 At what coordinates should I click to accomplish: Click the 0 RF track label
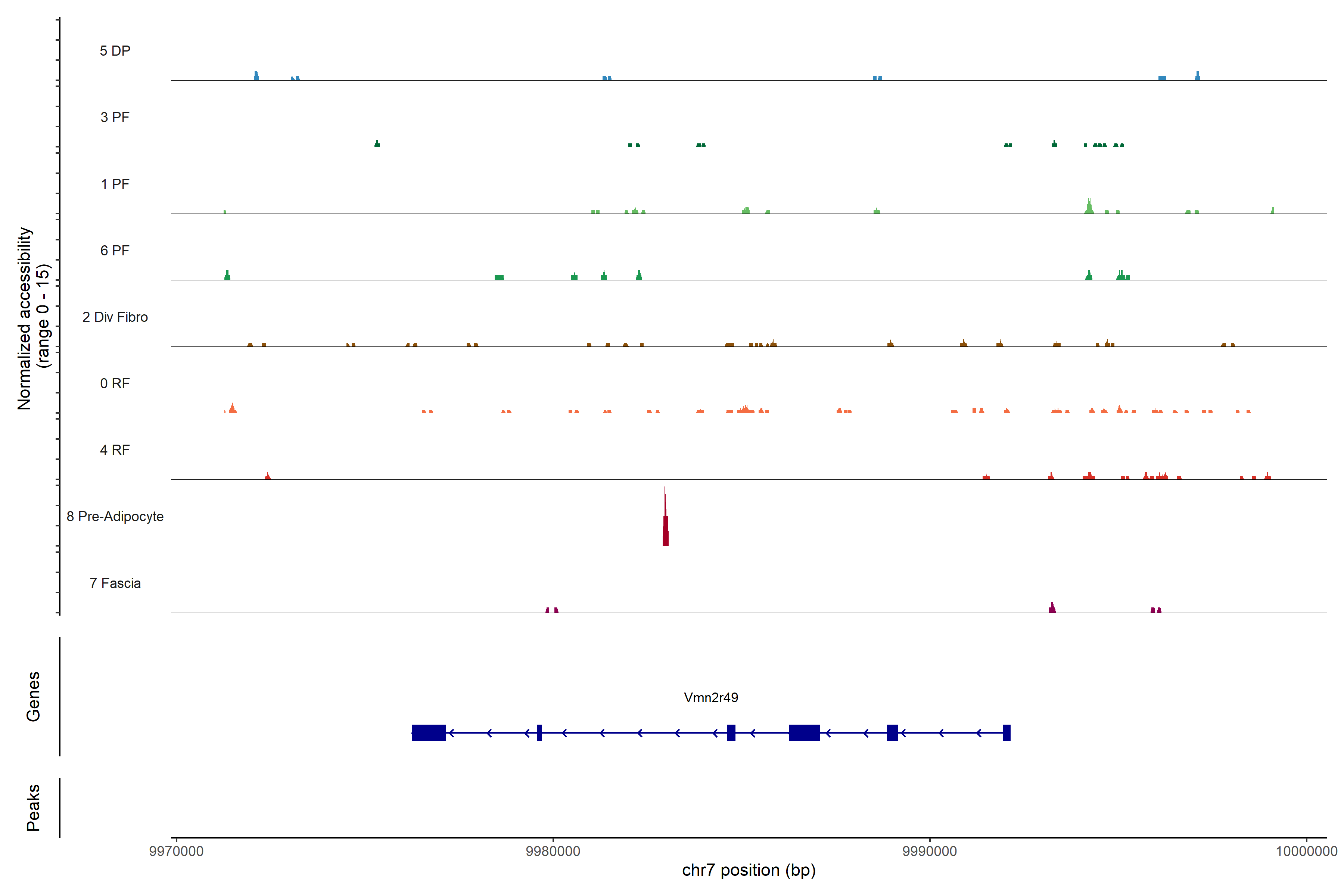(115, 383)
